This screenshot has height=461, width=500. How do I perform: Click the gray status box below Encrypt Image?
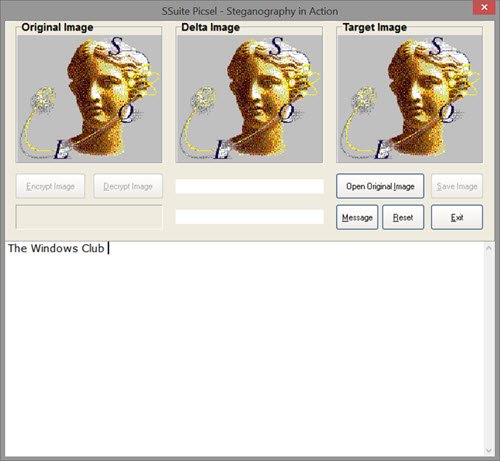click(89, 217)
